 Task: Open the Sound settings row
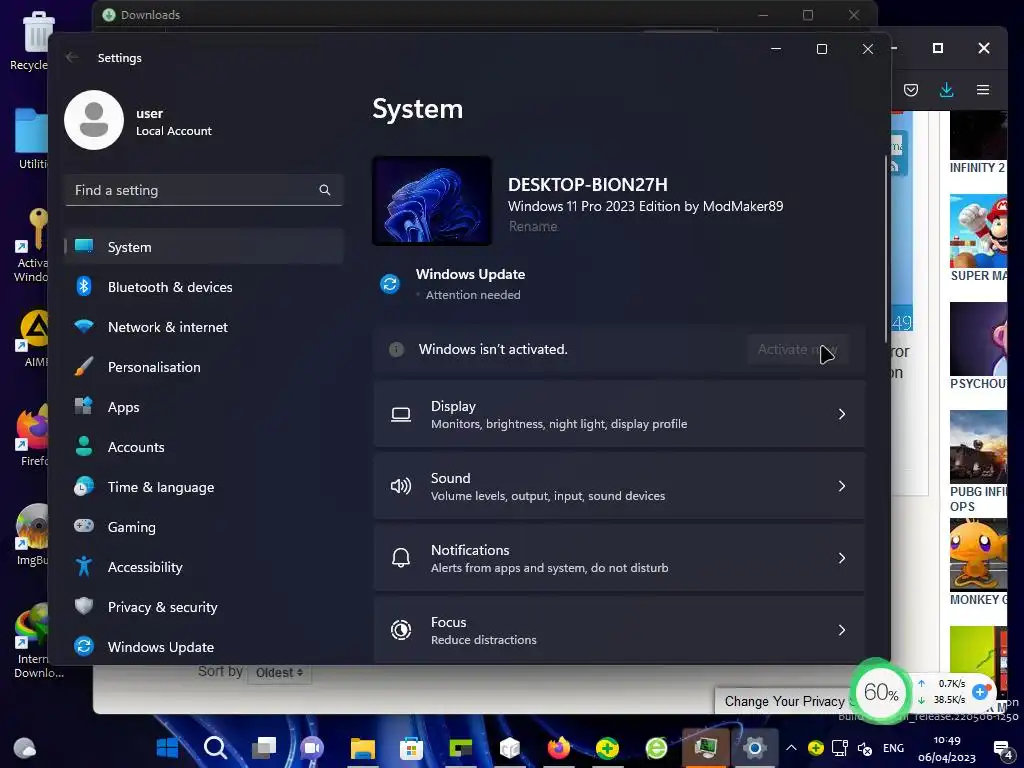click(619, 486)
